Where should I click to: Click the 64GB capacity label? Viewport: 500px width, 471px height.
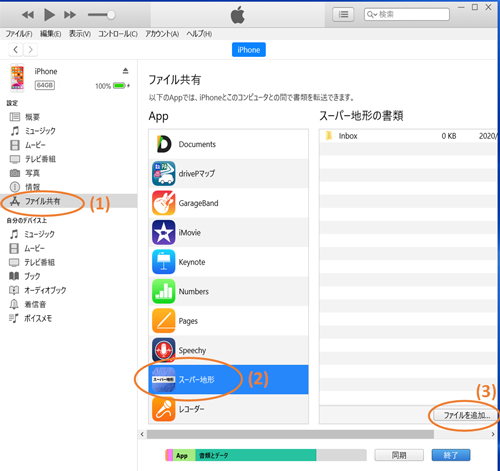(45, 85)
